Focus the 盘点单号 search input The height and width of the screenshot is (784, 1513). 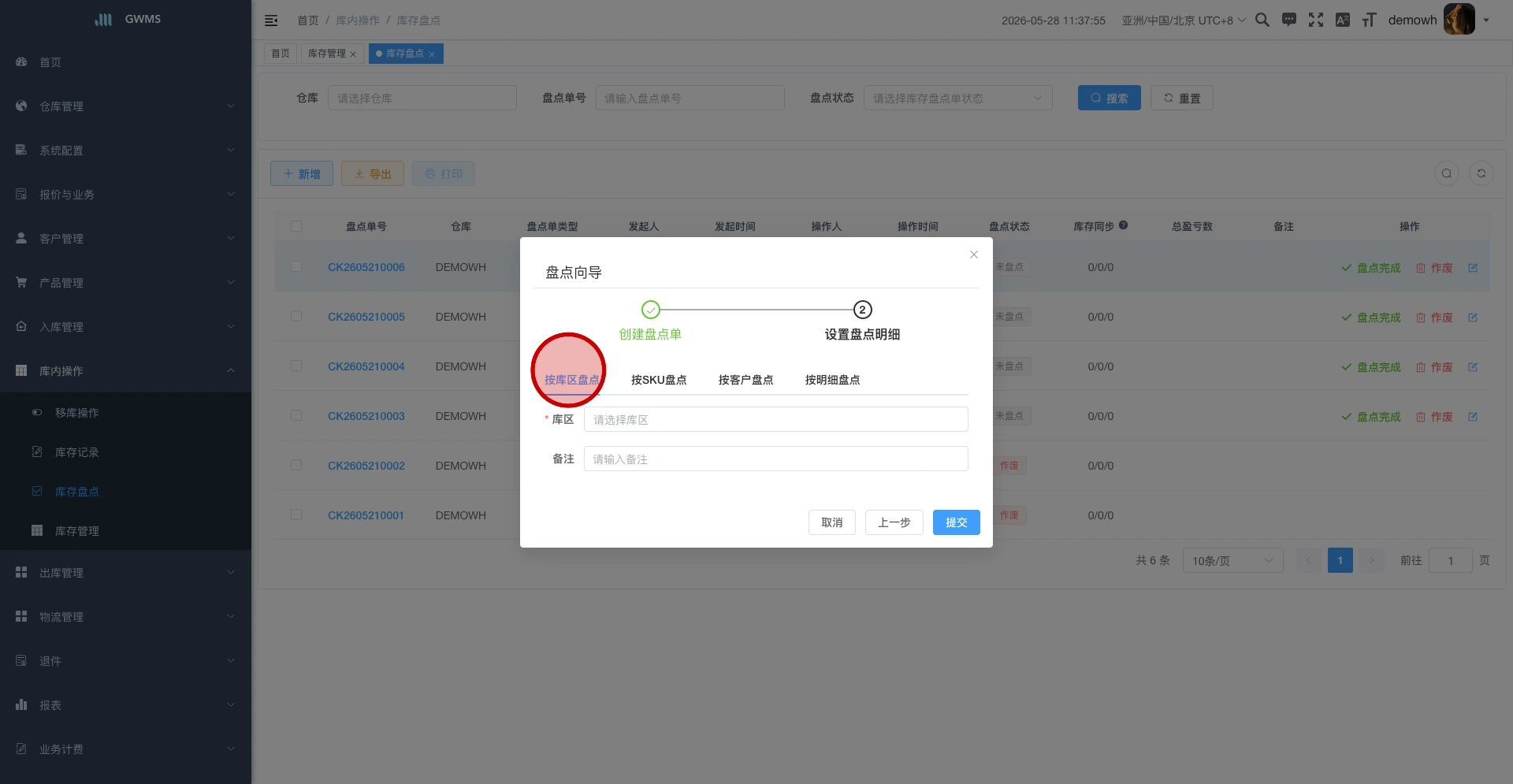click(x=690, y=98)
